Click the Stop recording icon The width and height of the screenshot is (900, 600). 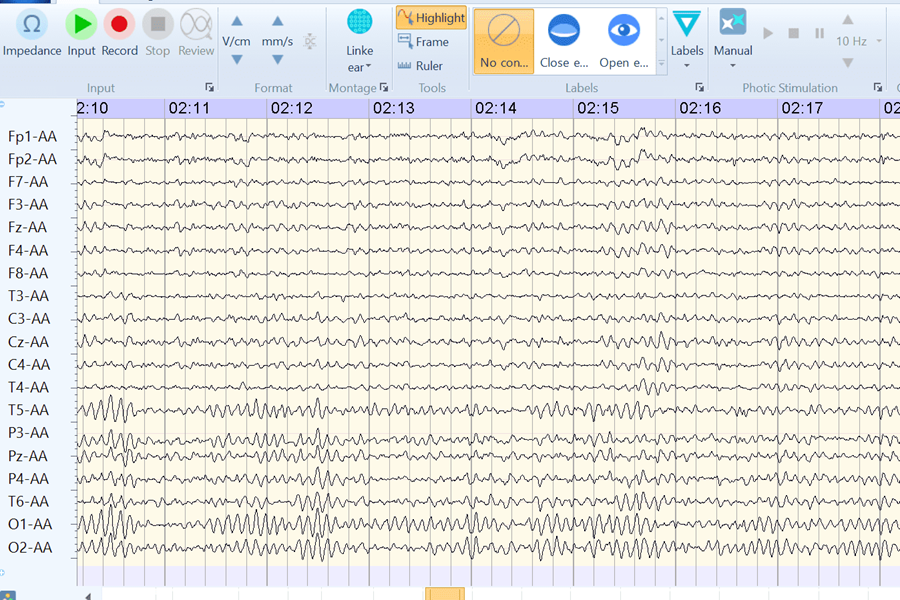click(x=157, y=34)
